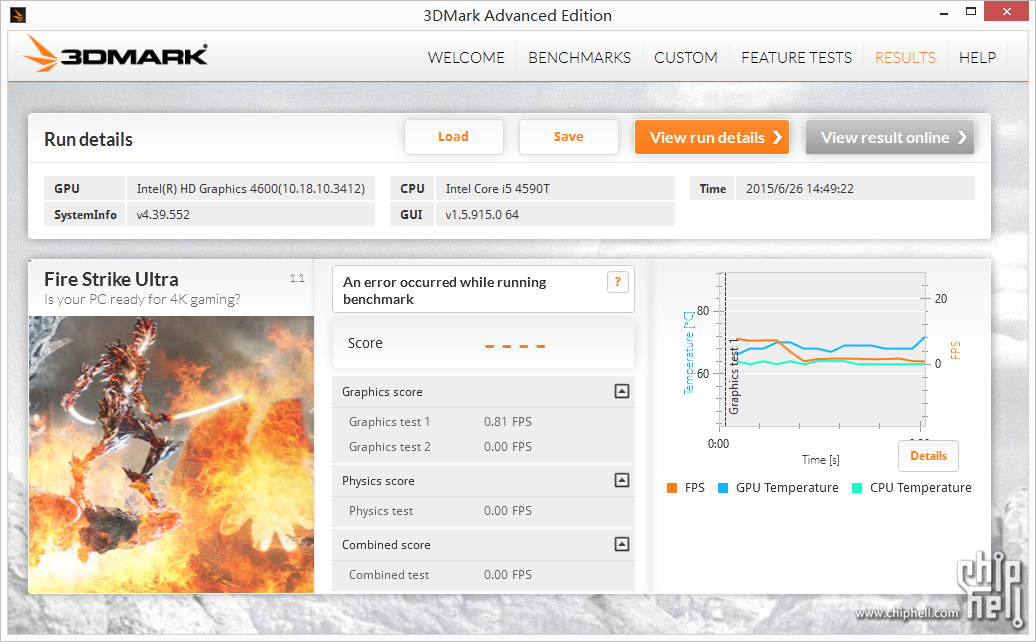Click View result online button

(x=889, y=137)
